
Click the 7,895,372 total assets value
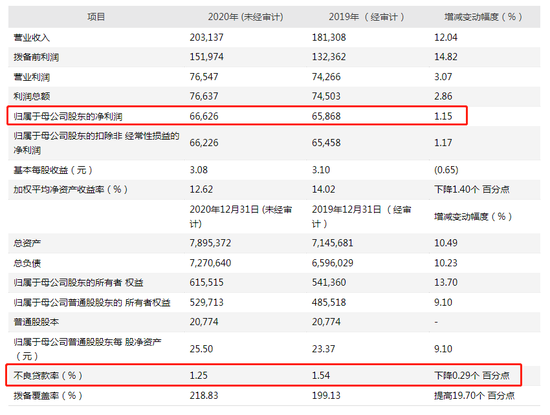[x=210, y=243]
